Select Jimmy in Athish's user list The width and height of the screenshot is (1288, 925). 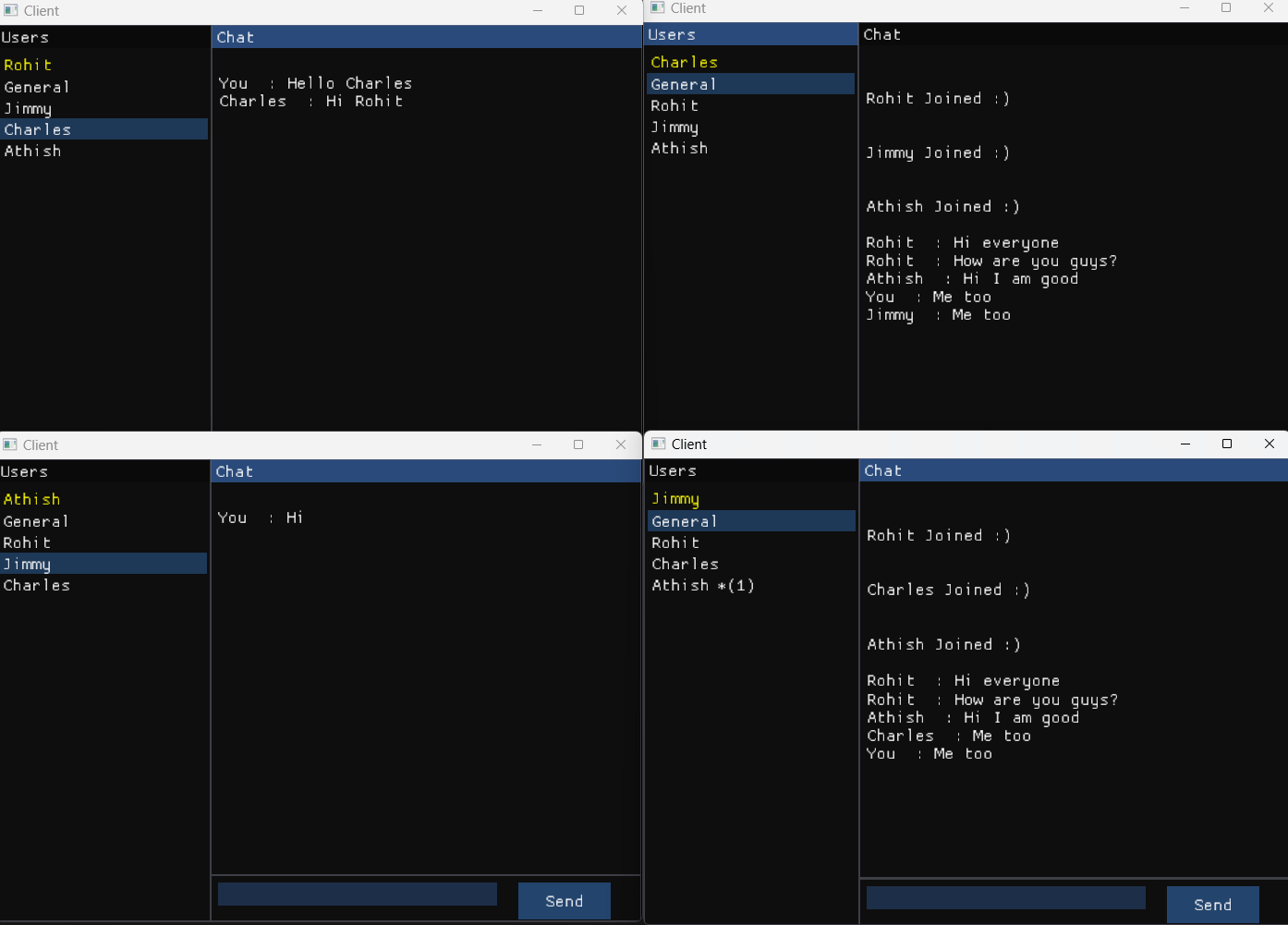(103, 564)
